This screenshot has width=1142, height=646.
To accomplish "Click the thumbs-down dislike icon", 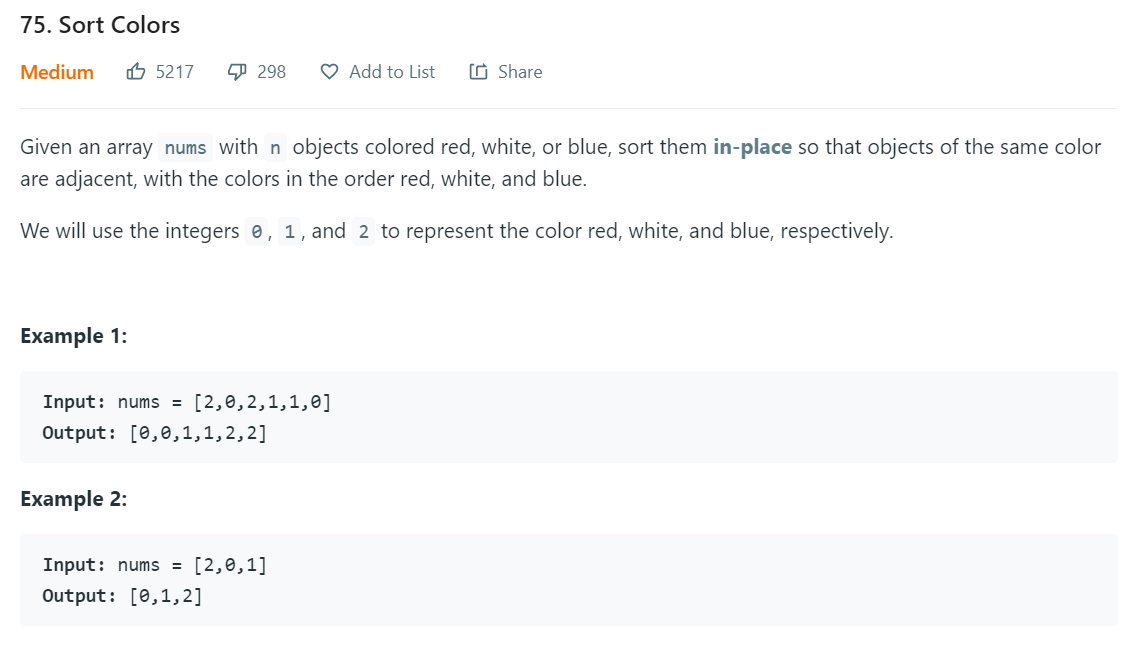I will 237,71.
